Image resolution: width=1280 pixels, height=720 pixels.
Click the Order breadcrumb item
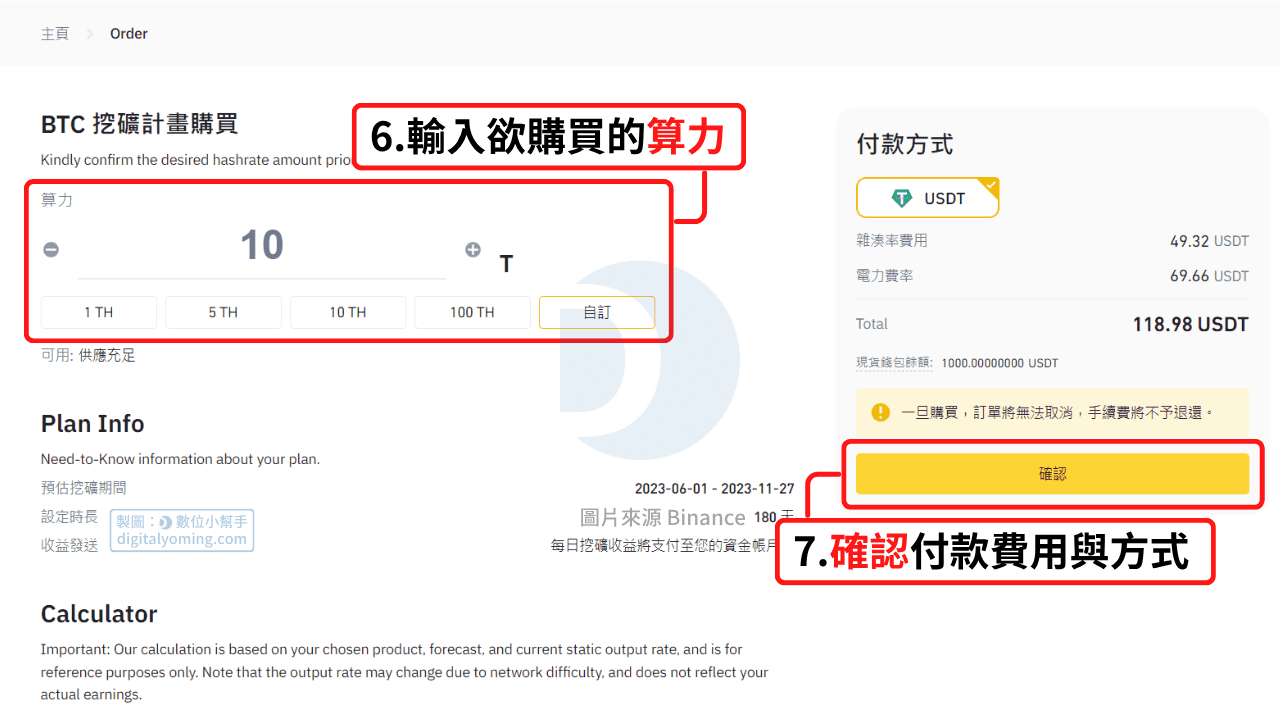pyautogui.click(x=129, y=34)
